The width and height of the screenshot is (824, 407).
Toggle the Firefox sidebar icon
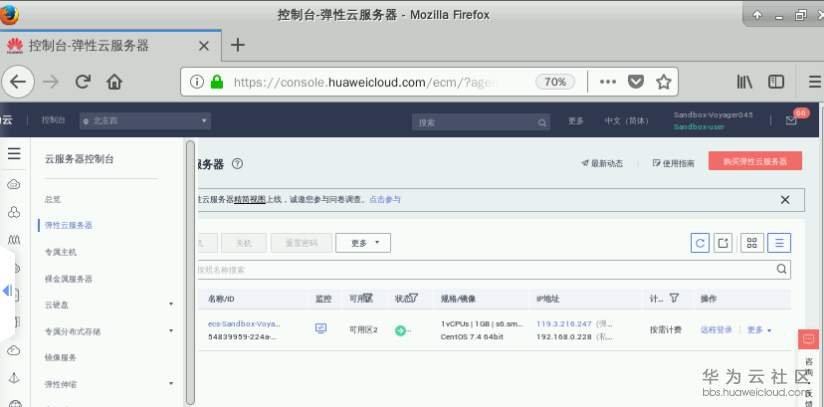click(x=776, y=82)
